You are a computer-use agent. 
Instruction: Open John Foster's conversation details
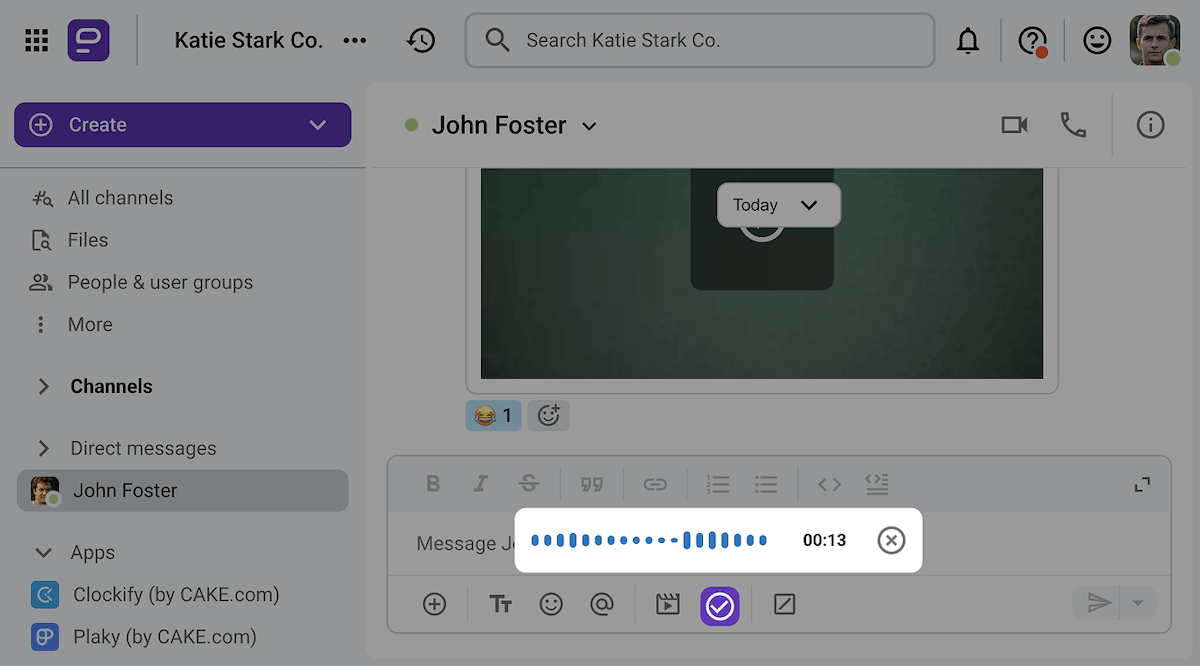(1150, 125)
